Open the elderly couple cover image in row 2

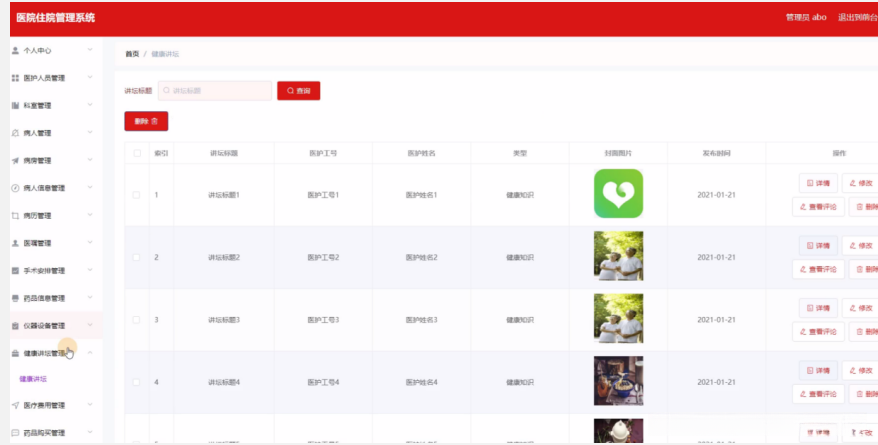point(618,256)
